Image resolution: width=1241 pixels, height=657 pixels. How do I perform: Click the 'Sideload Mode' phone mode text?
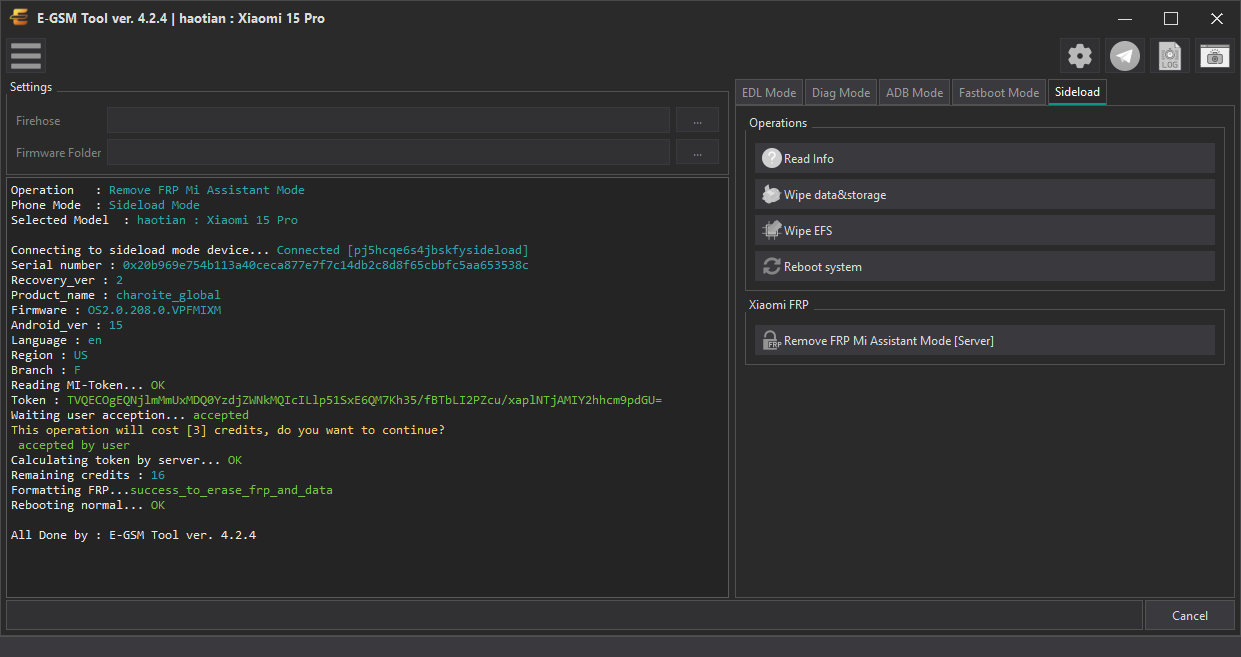point(154,205)
